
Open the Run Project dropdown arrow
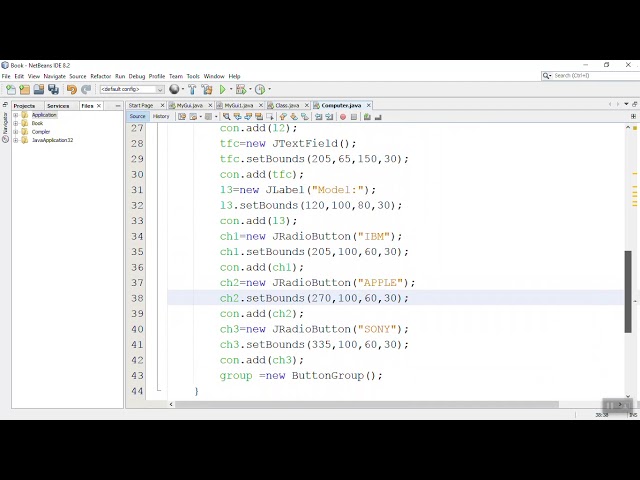click(231, 89)
